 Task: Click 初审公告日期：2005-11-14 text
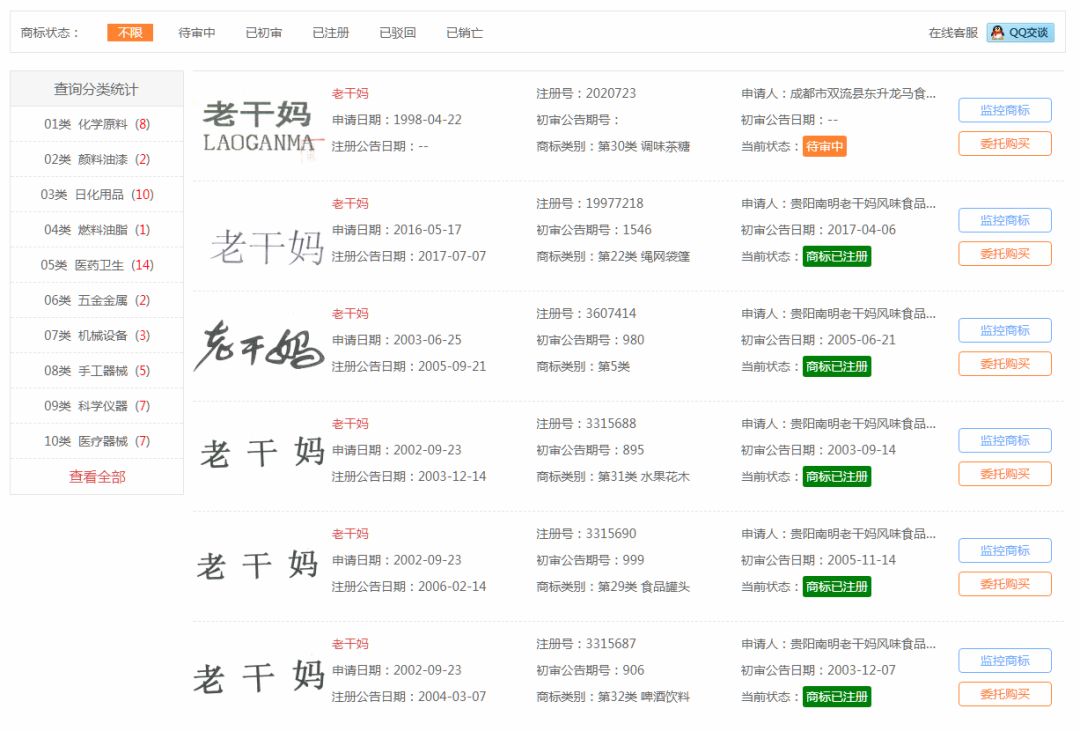(x=818, y=560)
